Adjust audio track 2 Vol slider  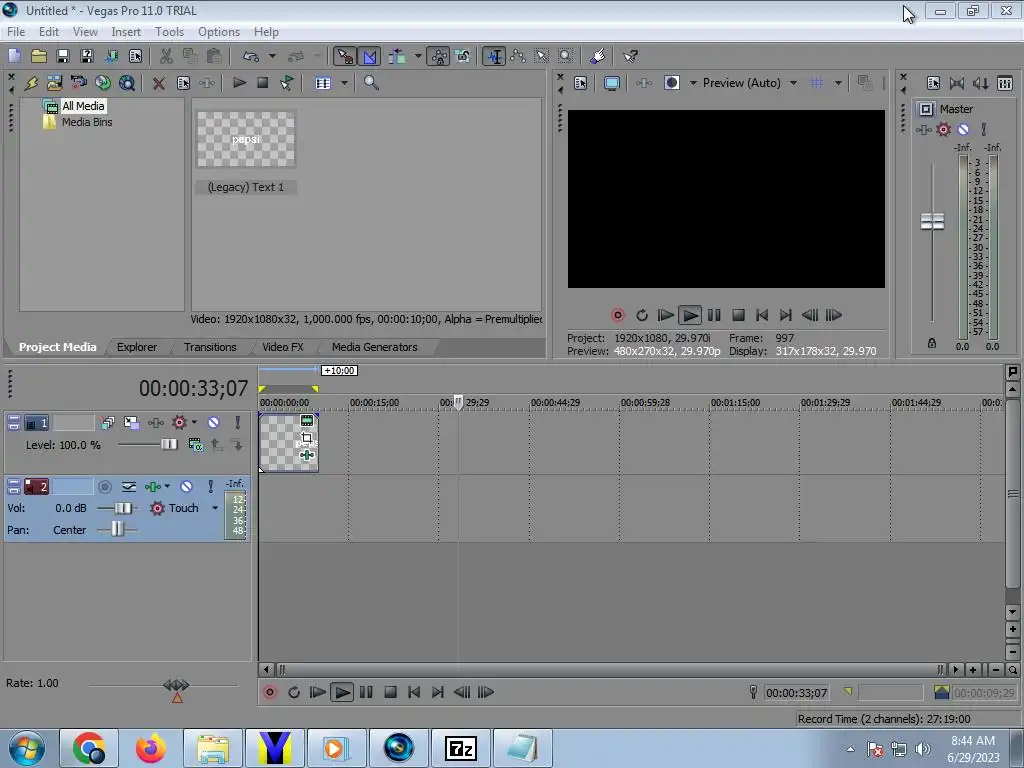coord(123,508)
